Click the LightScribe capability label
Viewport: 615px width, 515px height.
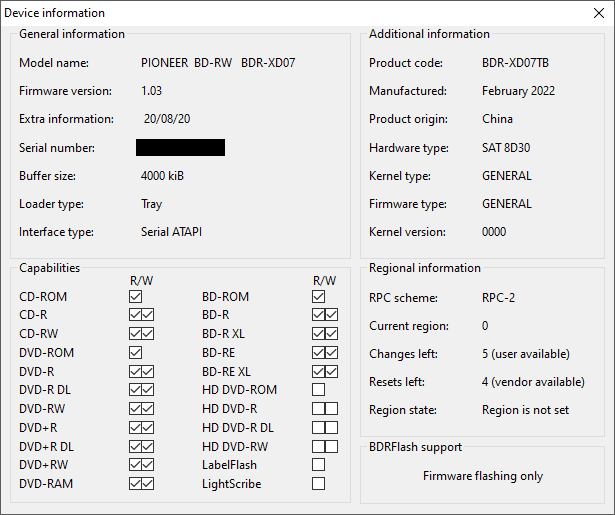tap(231, 484)
